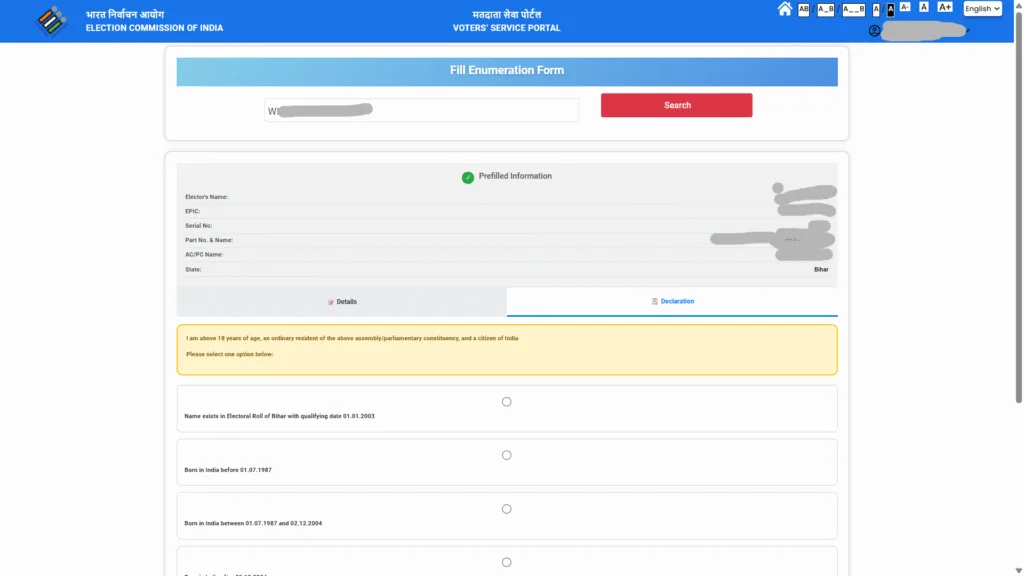The width and height of the screenshot is (1024, 576).
Task: Click the Election Commission of India header text
Action: point(154,28)
